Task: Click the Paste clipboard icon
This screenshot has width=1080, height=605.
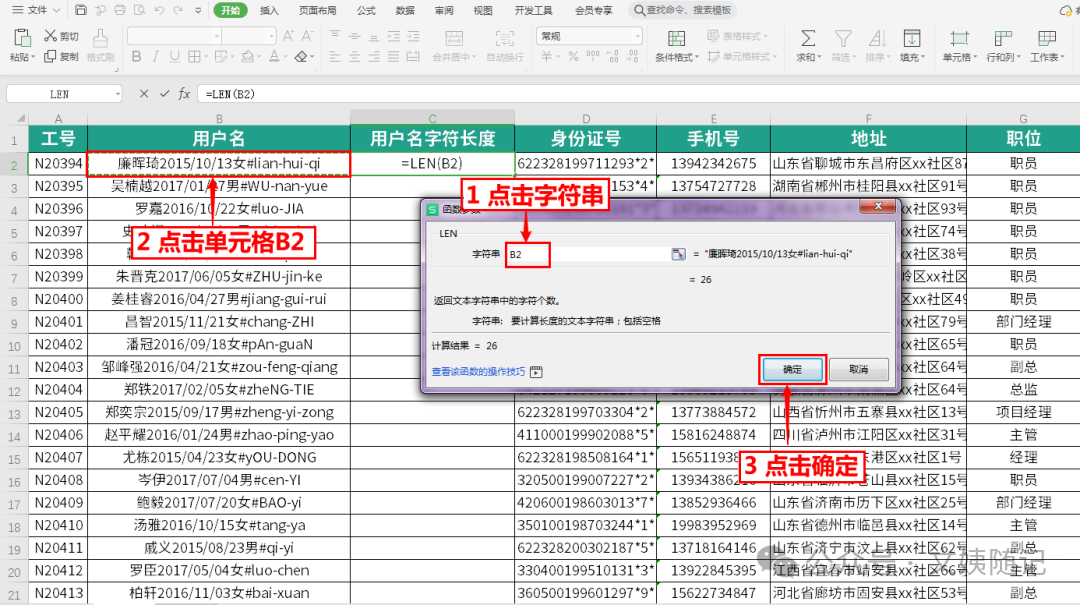Action: pyautogui.click(x=21, y=38)
